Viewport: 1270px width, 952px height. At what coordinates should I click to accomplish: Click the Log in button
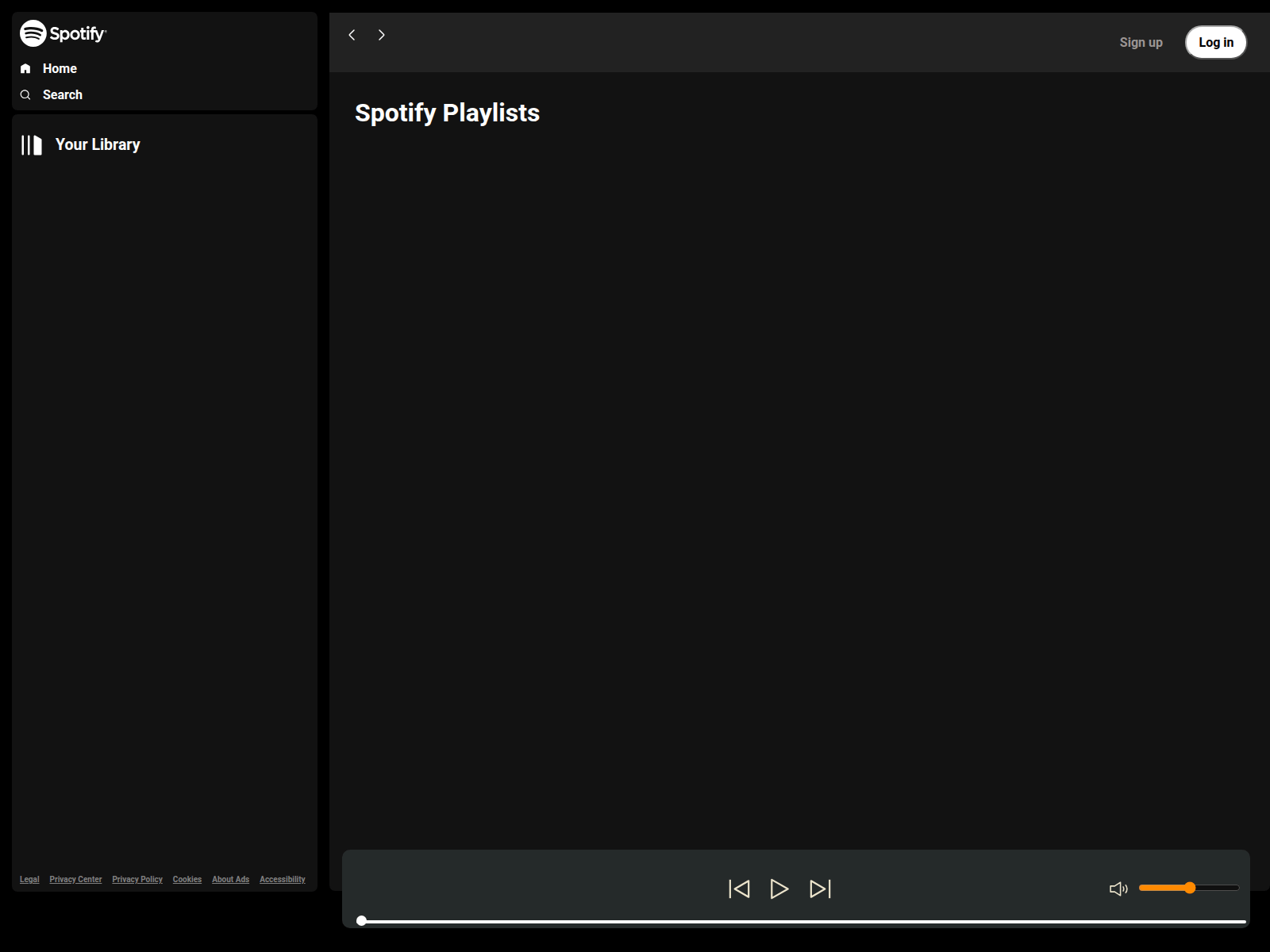pos(1216,43)
